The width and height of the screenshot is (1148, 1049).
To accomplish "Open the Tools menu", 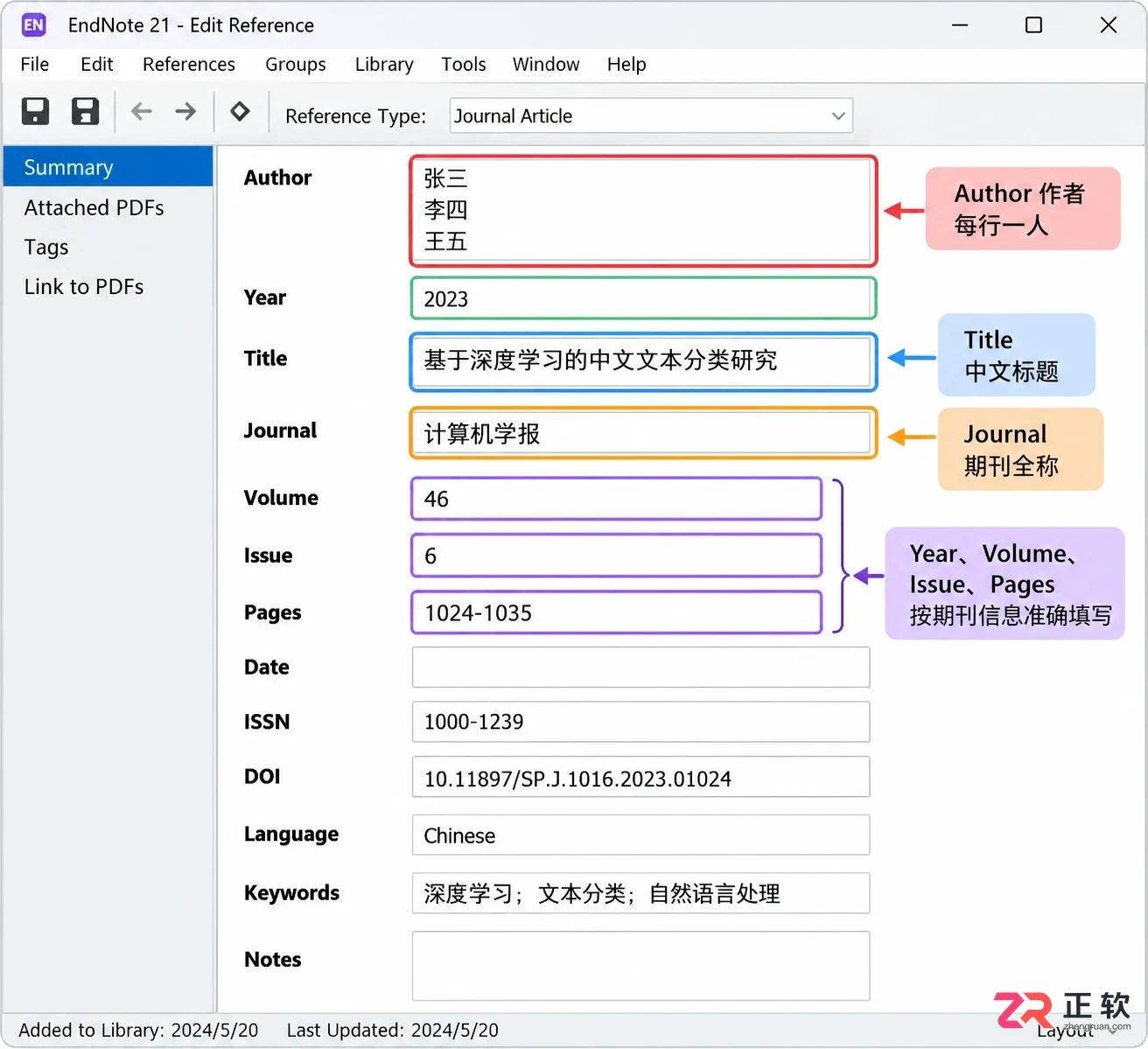I will [x=464, y=64].
